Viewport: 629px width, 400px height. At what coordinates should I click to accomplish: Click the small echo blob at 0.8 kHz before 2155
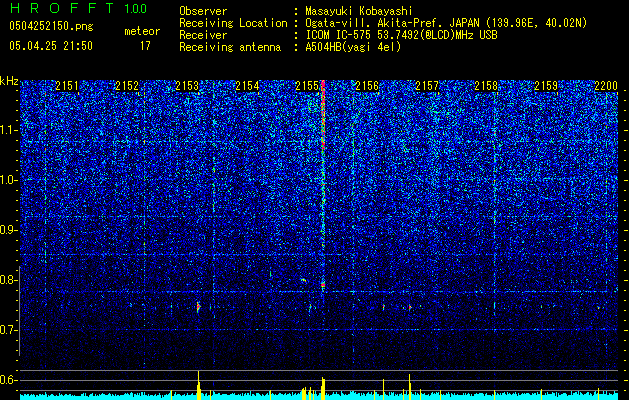[304, 280]
